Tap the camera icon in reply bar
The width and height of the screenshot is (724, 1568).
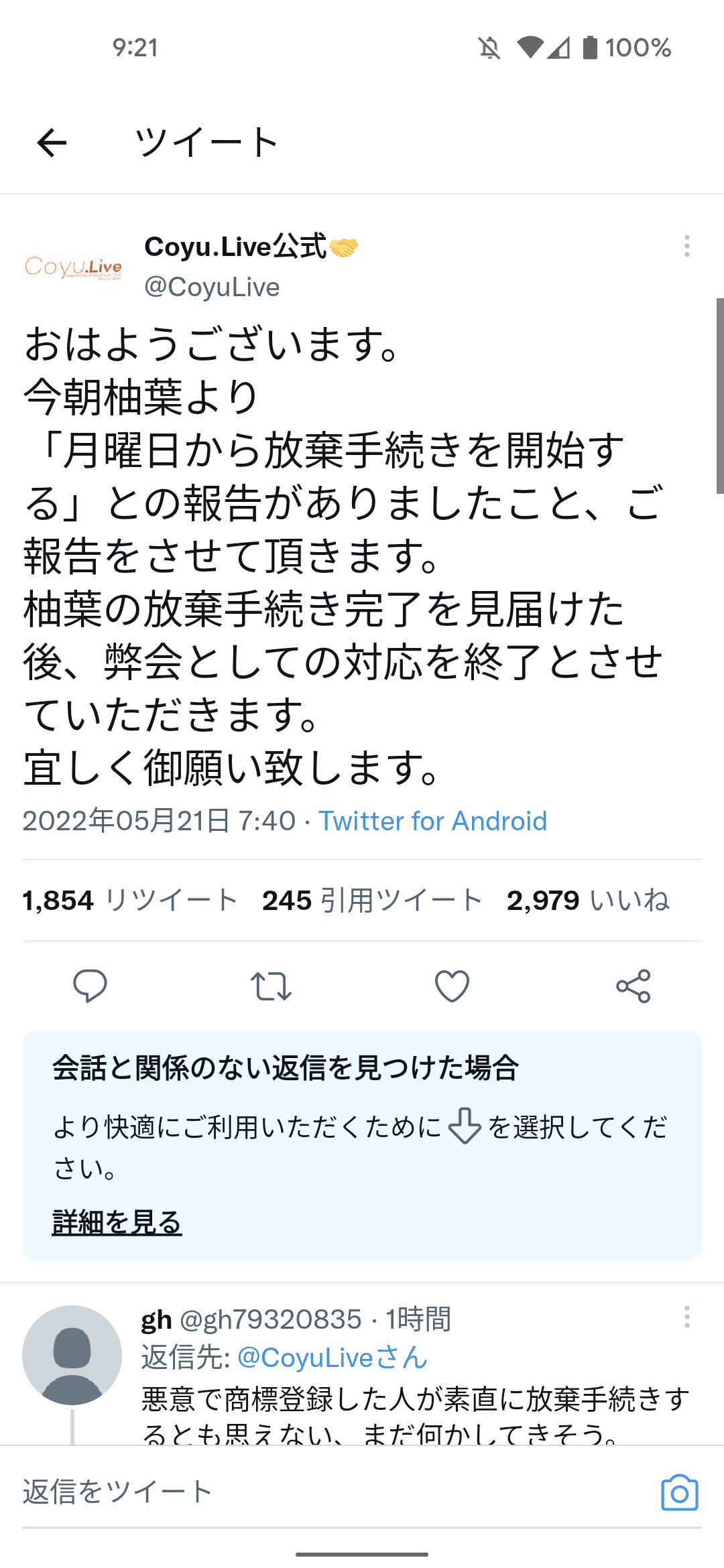[x=679, y=1493]
